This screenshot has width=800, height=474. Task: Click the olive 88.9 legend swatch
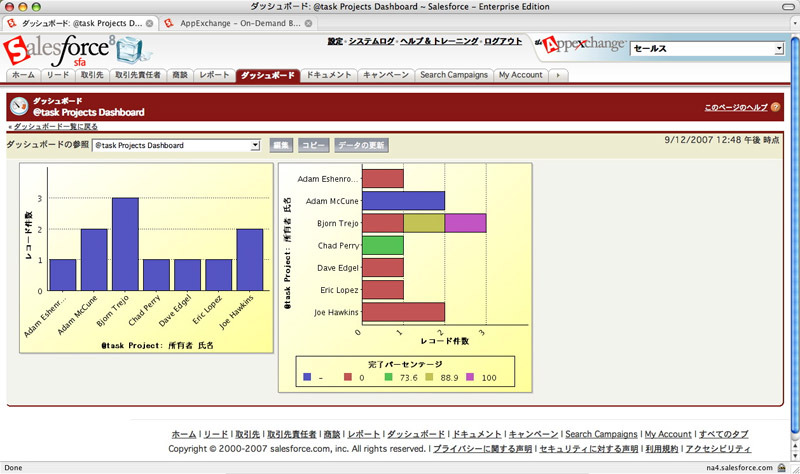coord(429,377)
